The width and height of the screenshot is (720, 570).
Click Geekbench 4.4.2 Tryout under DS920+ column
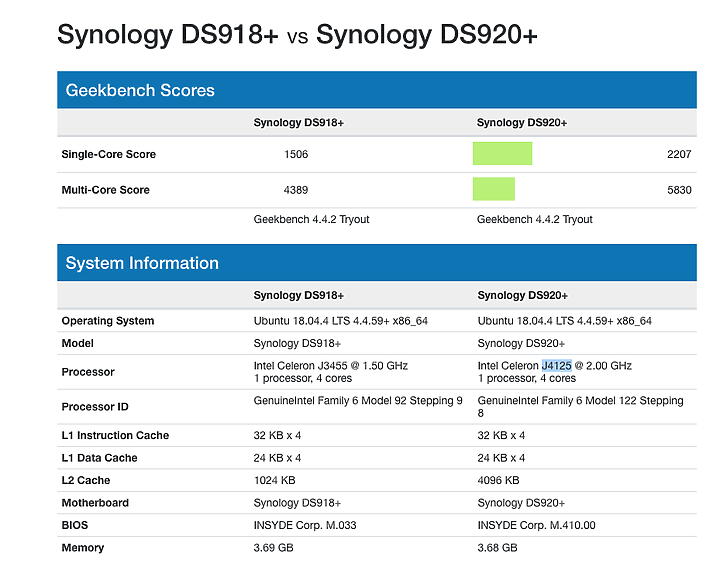(534, 220)
